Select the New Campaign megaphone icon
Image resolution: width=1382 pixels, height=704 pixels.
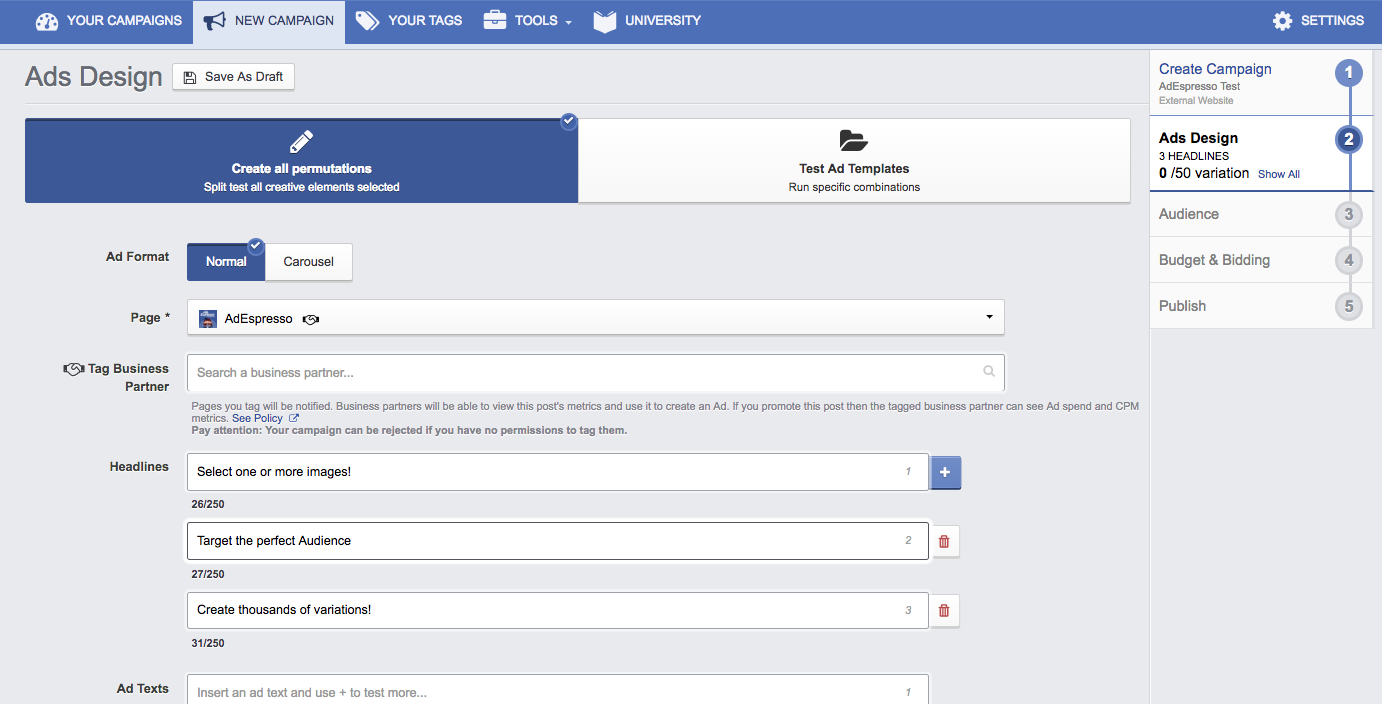point(214,19)
